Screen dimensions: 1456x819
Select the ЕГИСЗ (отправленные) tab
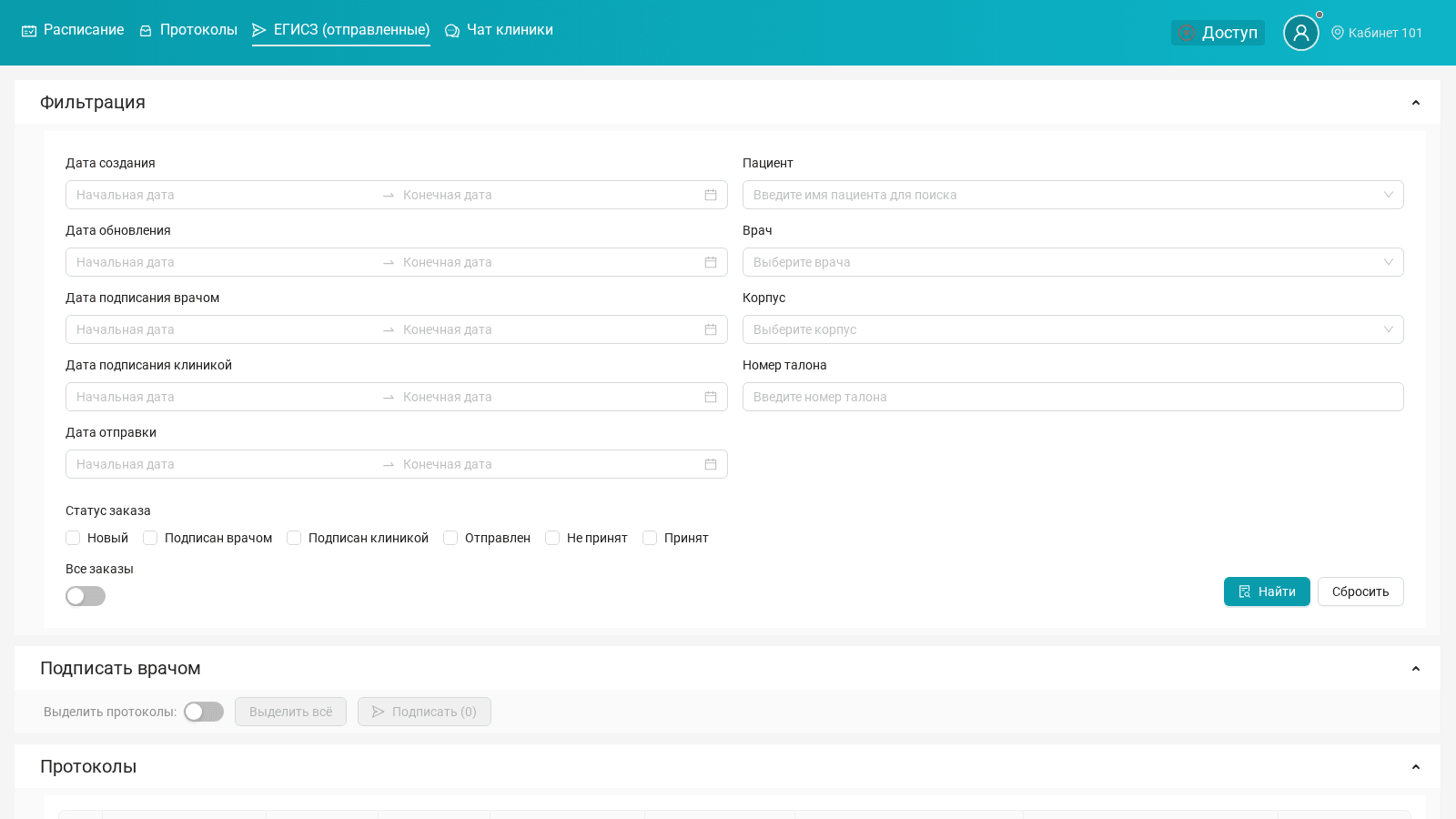point(341,30)
